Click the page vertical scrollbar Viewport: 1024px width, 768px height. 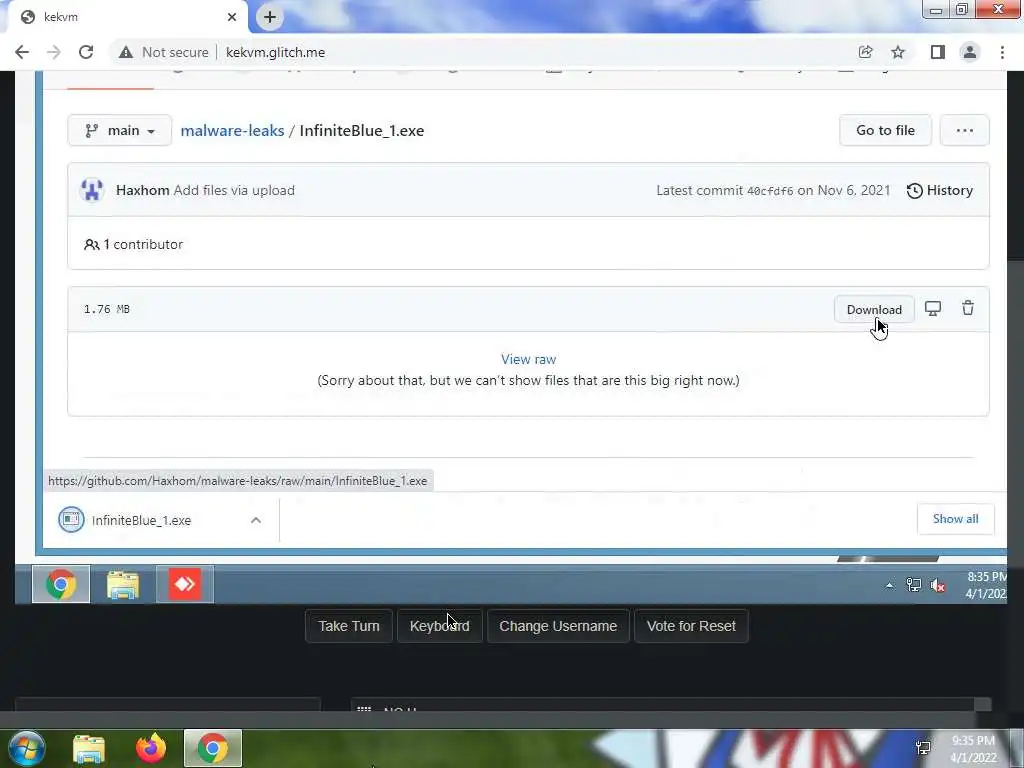point(1016,414)
